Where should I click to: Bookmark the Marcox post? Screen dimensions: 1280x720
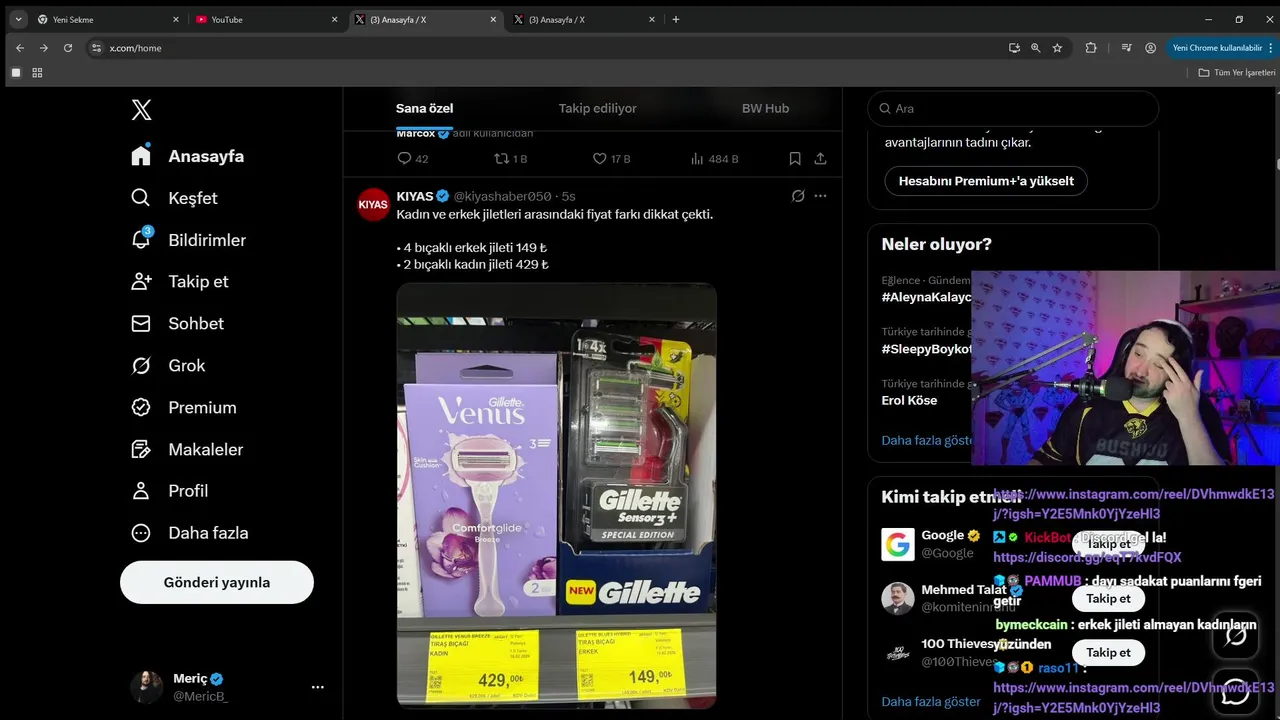(795, 158)
